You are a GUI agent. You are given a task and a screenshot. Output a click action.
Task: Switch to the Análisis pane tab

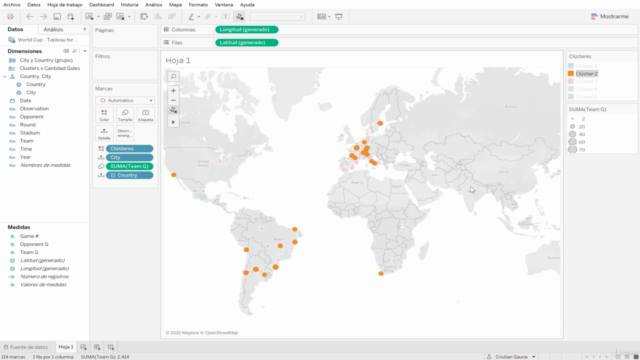tap(53, 29)
